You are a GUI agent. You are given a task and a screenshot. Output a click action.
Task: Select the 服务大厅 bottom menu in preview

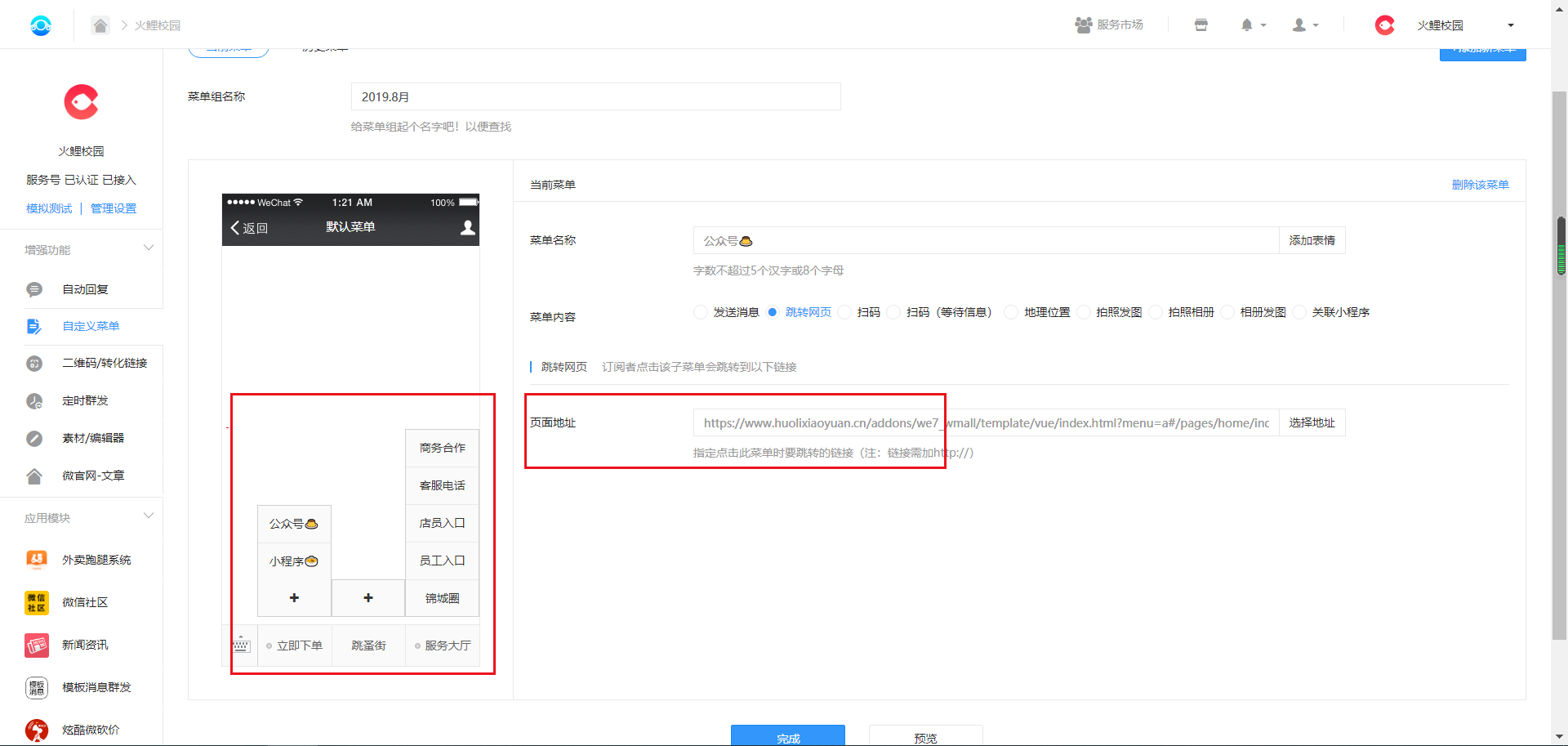pyautogui.click(x=443, y=645)
